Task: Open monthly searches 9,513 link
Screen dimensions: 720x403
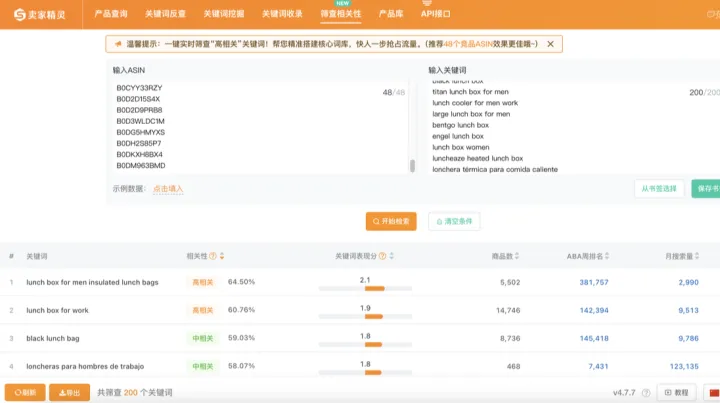Action: [x=688, y=310]
